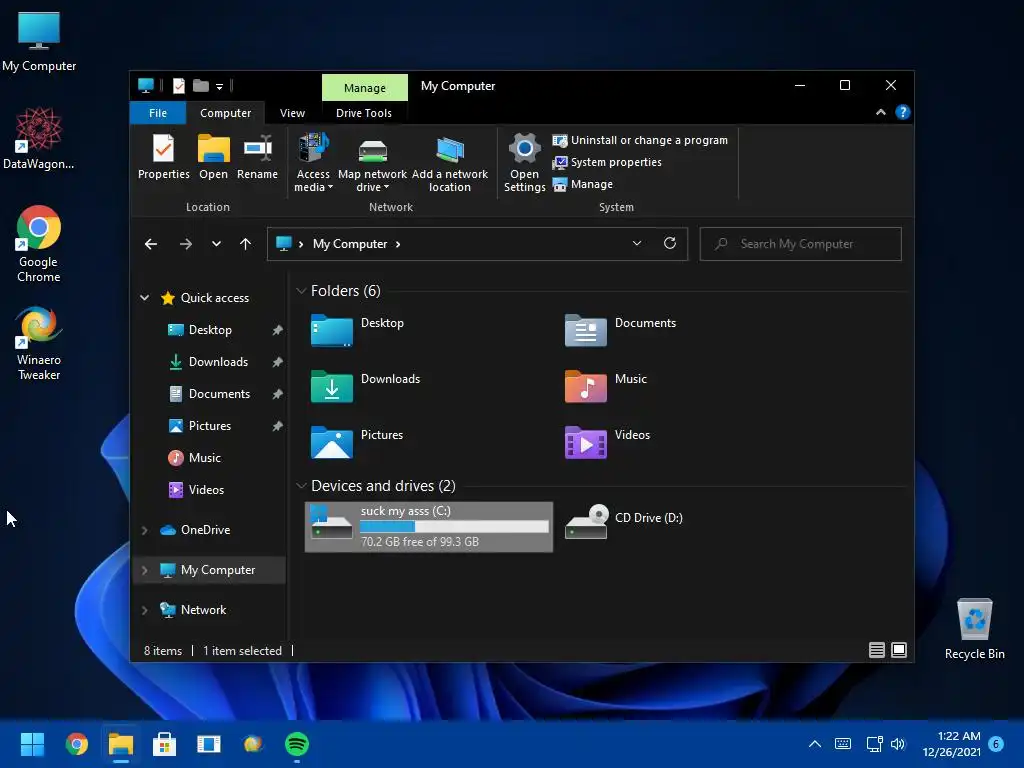Collapse the ribbon with the up chevron
This screenshot has height=768, width=1024.
pyautogui.click(x=880, y=112)
